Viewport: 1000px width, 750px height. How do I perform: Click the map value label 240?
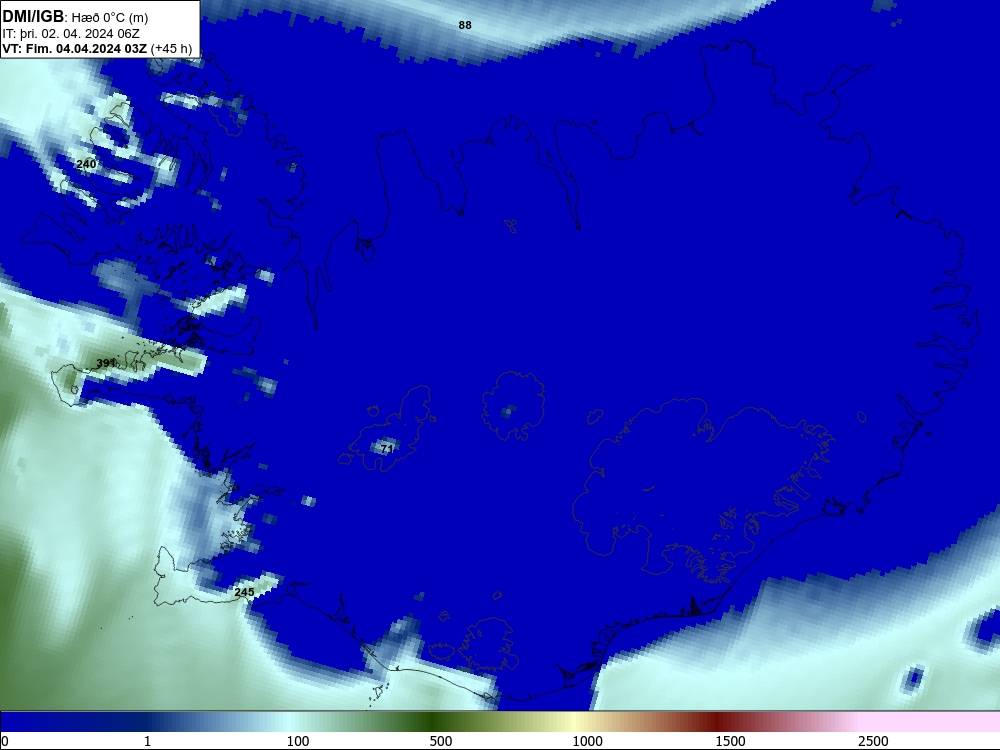tap(86, 164)
